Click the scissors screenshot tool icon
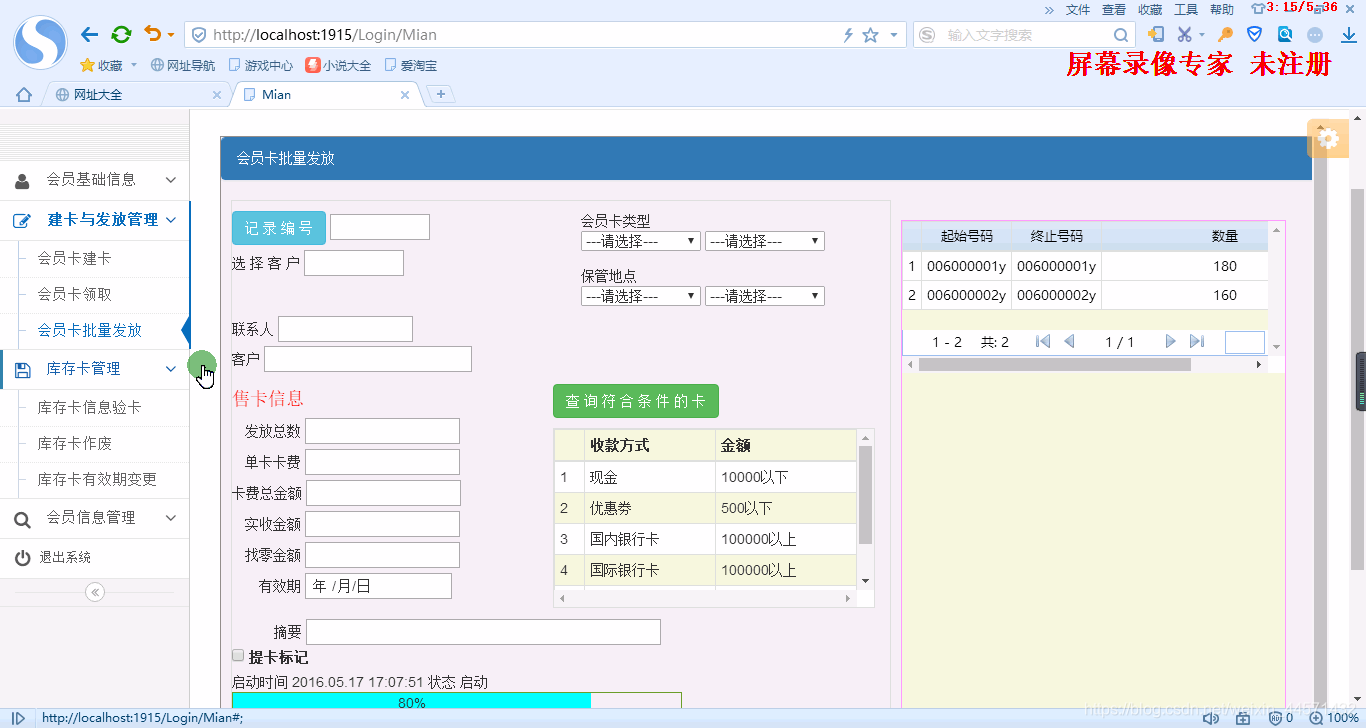This screenshot has width=1366, height=728. click(1184, 34)
